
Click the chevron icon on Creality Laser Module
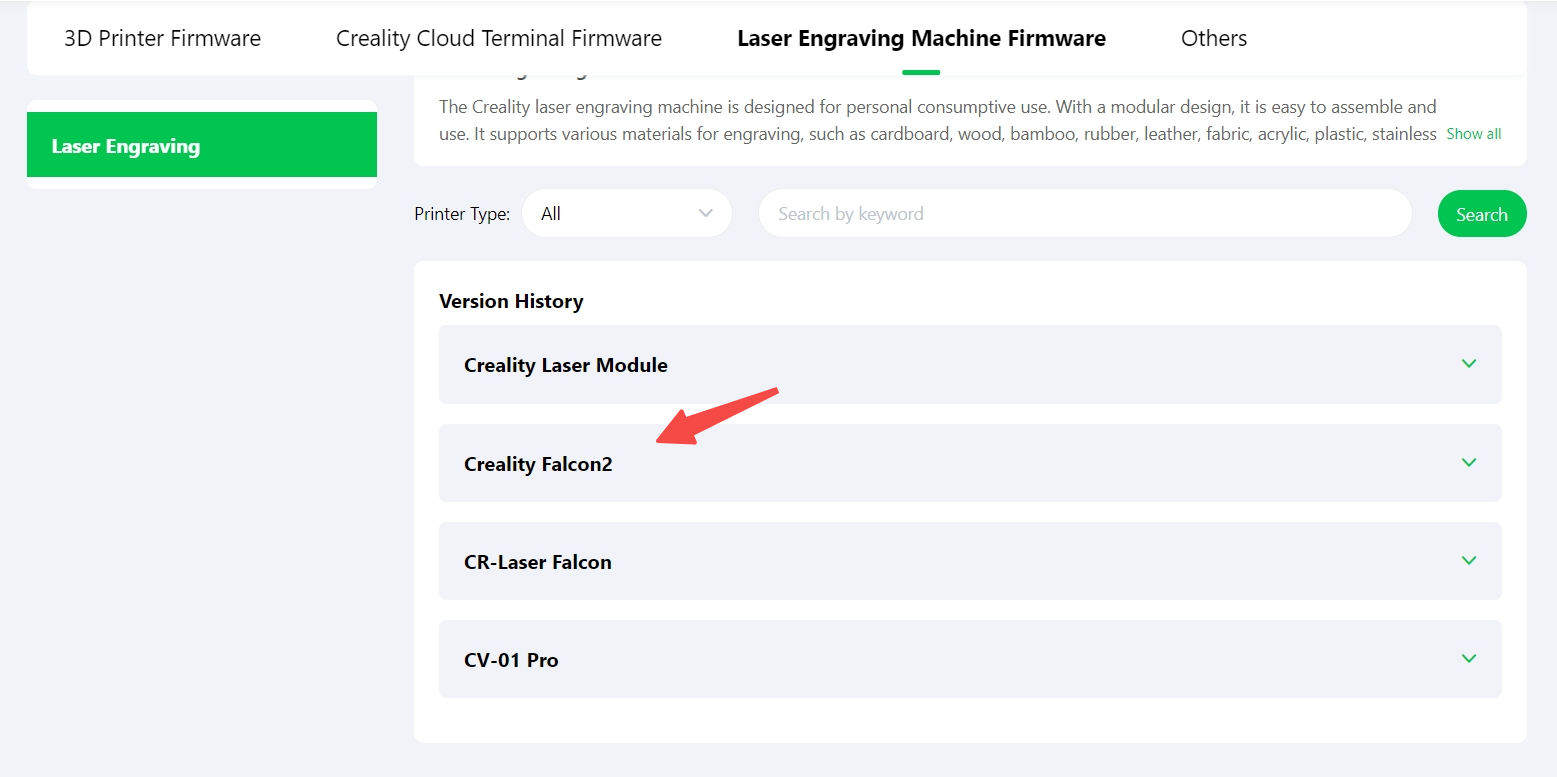click(x=1468, y=363)
